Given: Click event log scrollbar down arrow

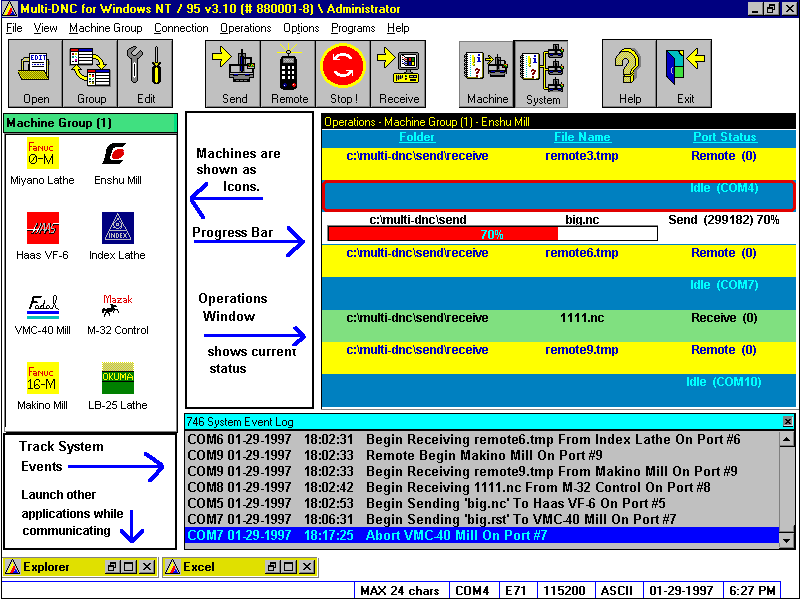Looking at the screenshot, I should 787,540.
